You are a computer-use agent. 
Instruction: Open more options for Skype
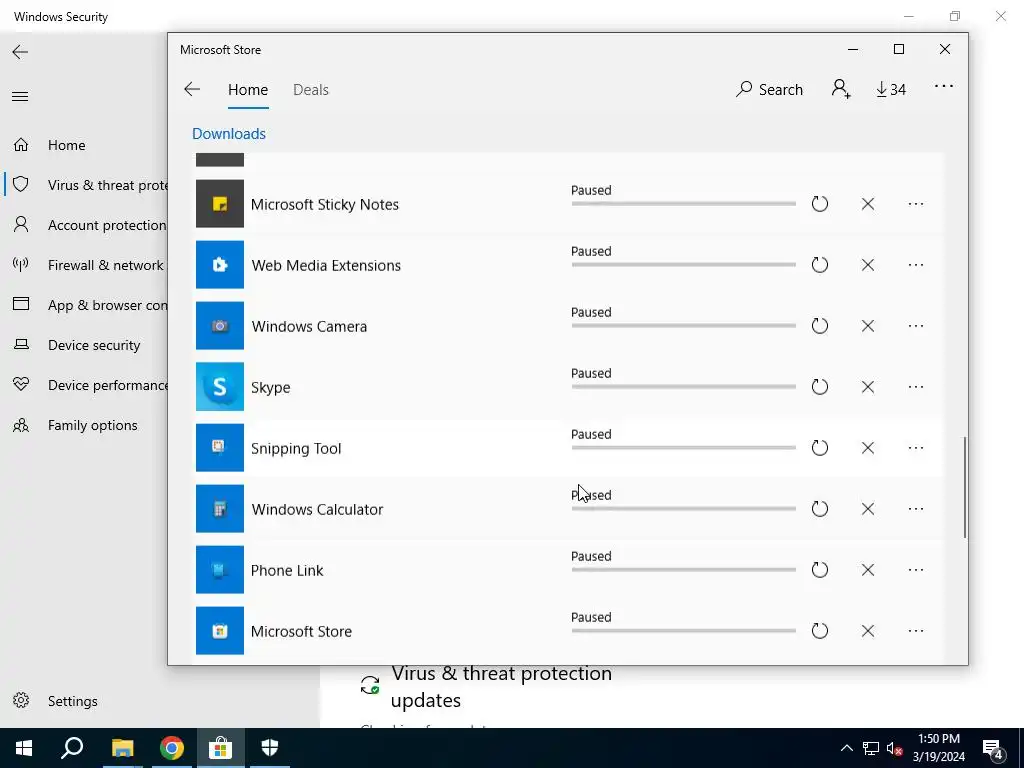(x=916, y=387)
